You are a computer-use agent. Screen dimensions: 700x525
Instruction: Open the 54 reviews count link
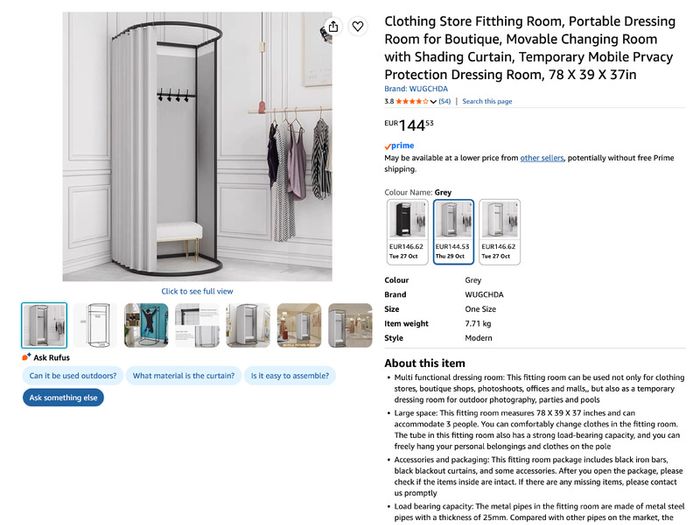[x=444, y=101]
